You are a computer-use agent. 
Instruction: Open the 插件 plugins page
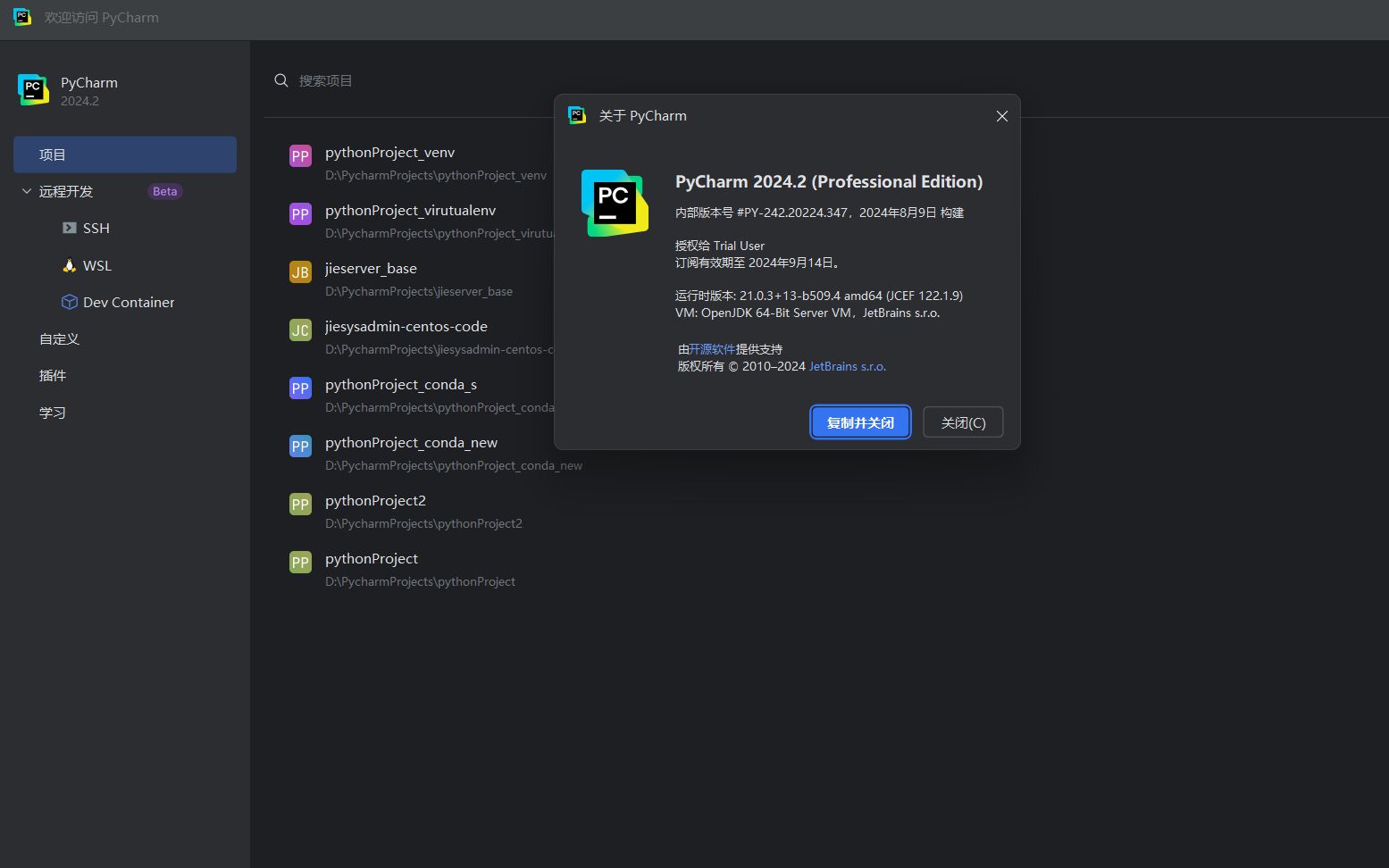click(53, 376)
